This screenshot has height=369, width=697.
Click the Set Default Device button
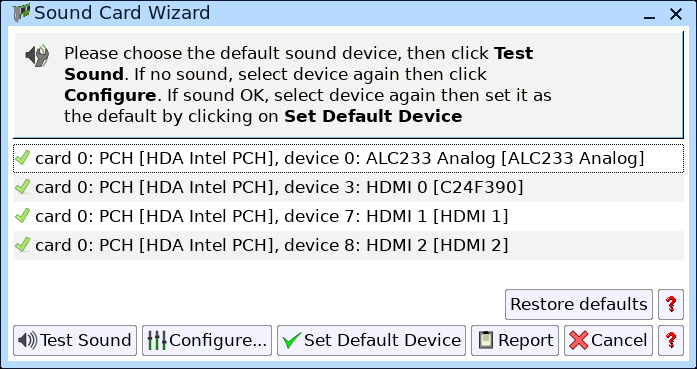click(x=371, y=341)
